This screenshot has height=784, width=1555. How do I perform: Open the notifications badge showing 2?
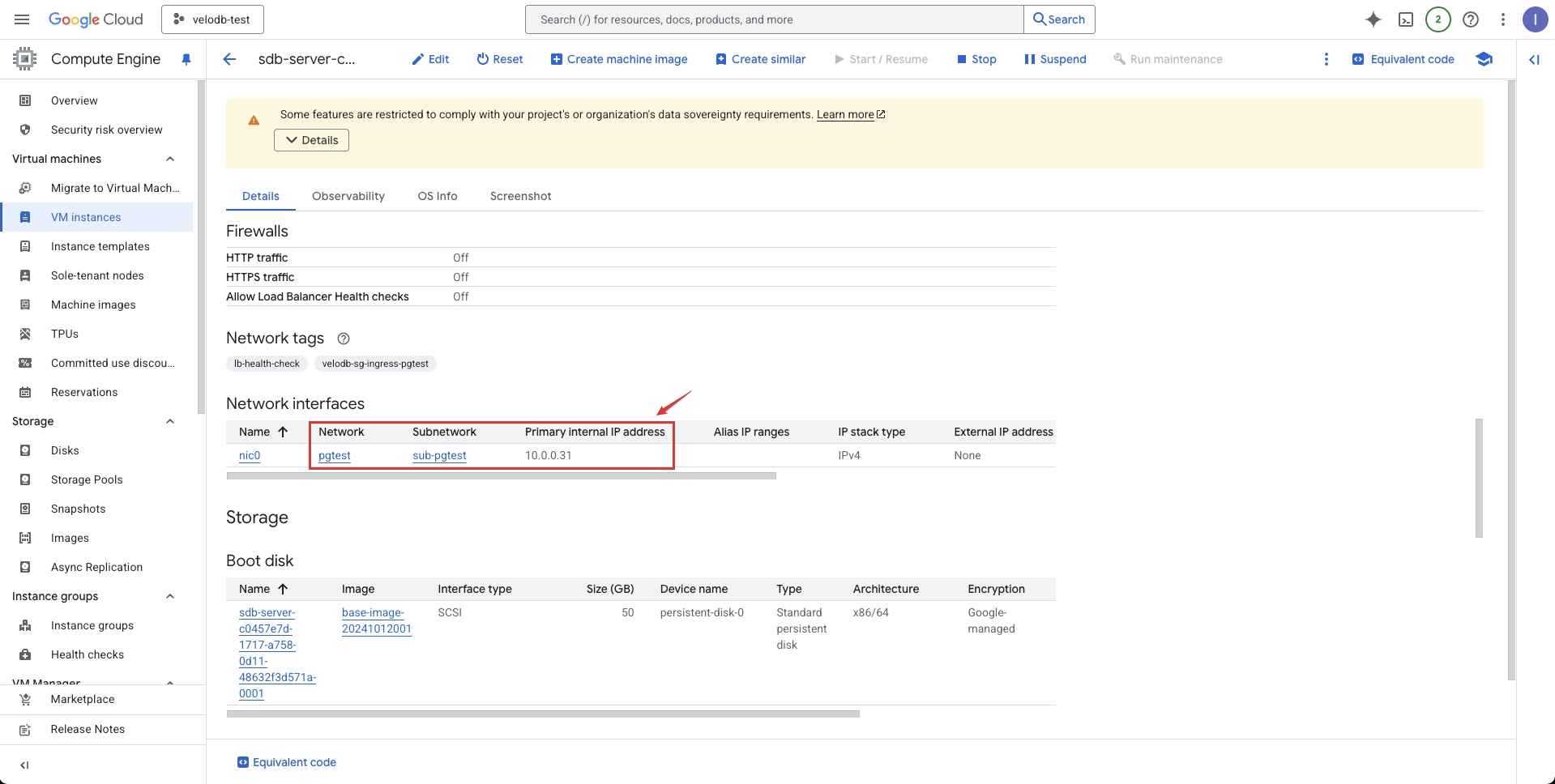1438,19
